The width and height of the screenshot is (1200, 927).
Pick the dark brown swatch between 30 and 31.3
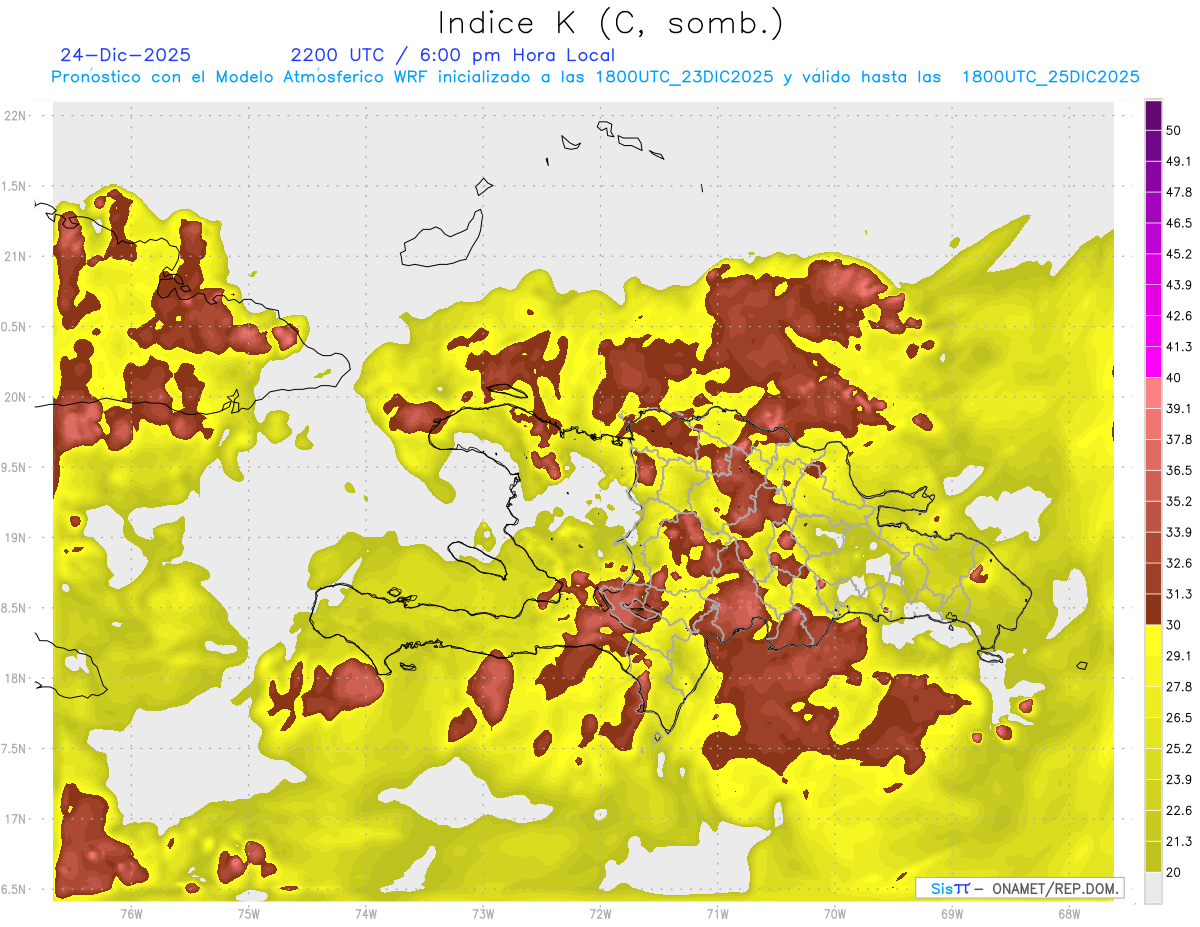tap(1153, 609)
